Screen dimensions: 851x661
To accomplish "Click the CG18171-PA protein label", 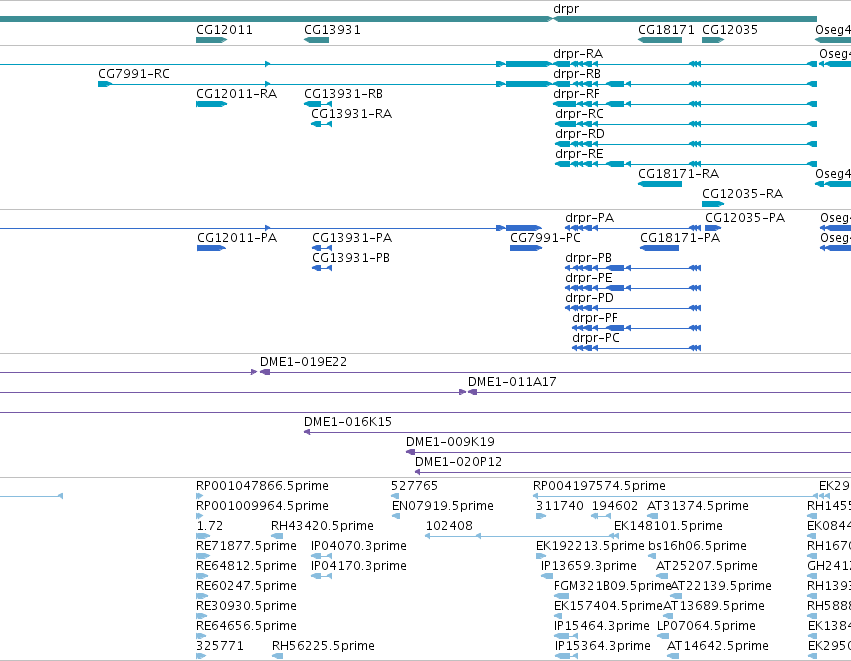I will tap(679, 238).
